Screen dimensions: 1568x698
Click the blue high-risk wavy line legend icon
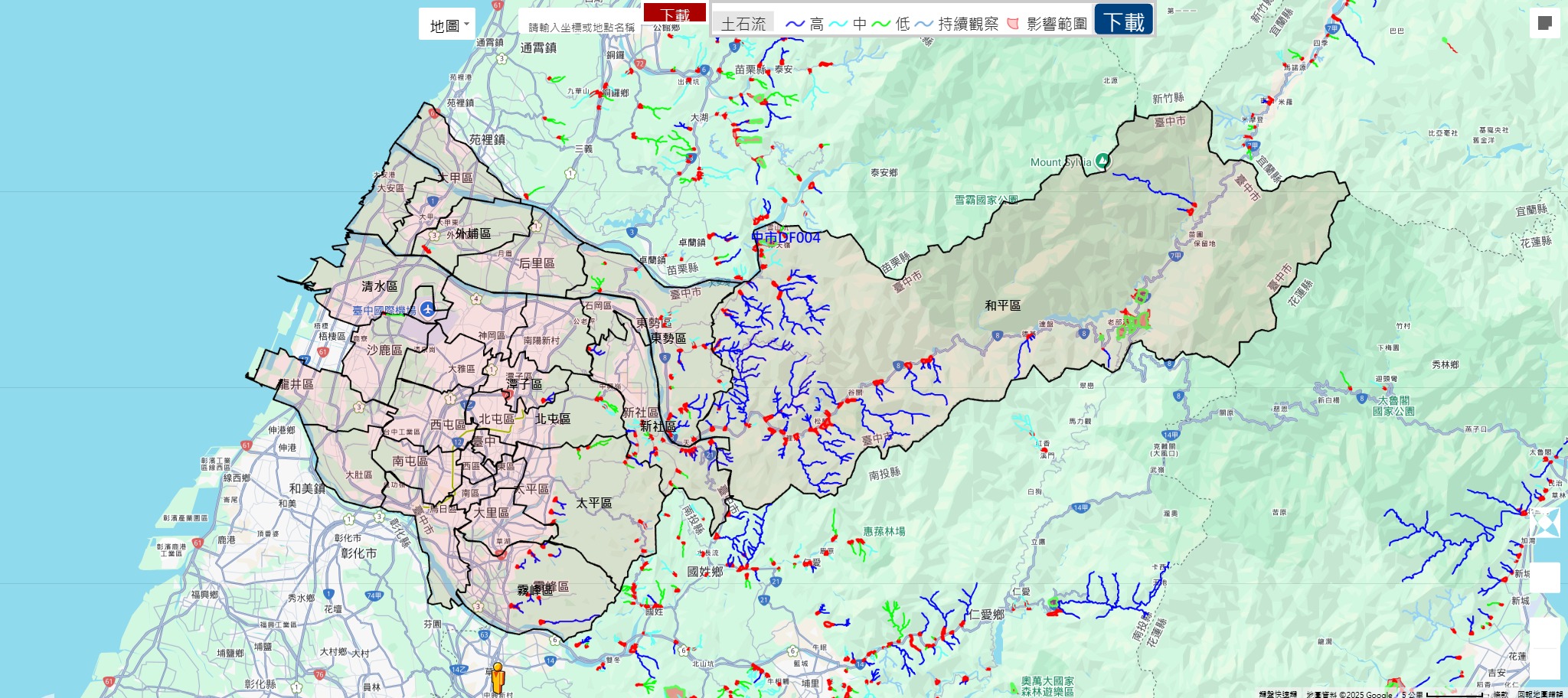coord(795,24)
